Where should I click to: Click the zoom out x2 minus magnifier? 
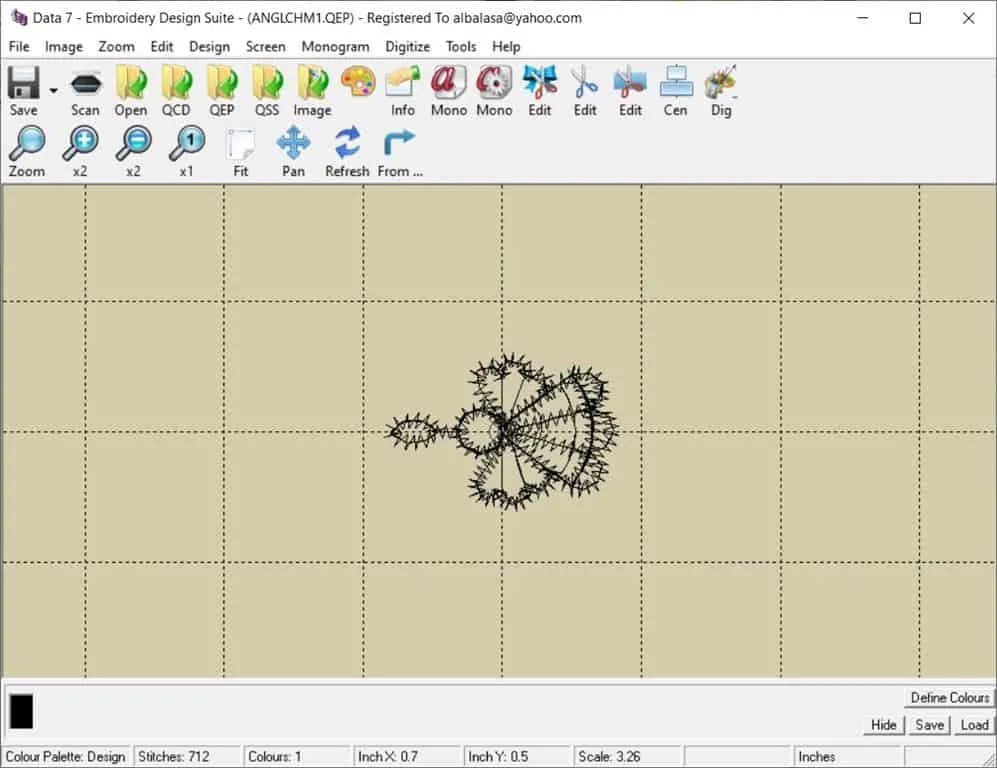(134, 143)
